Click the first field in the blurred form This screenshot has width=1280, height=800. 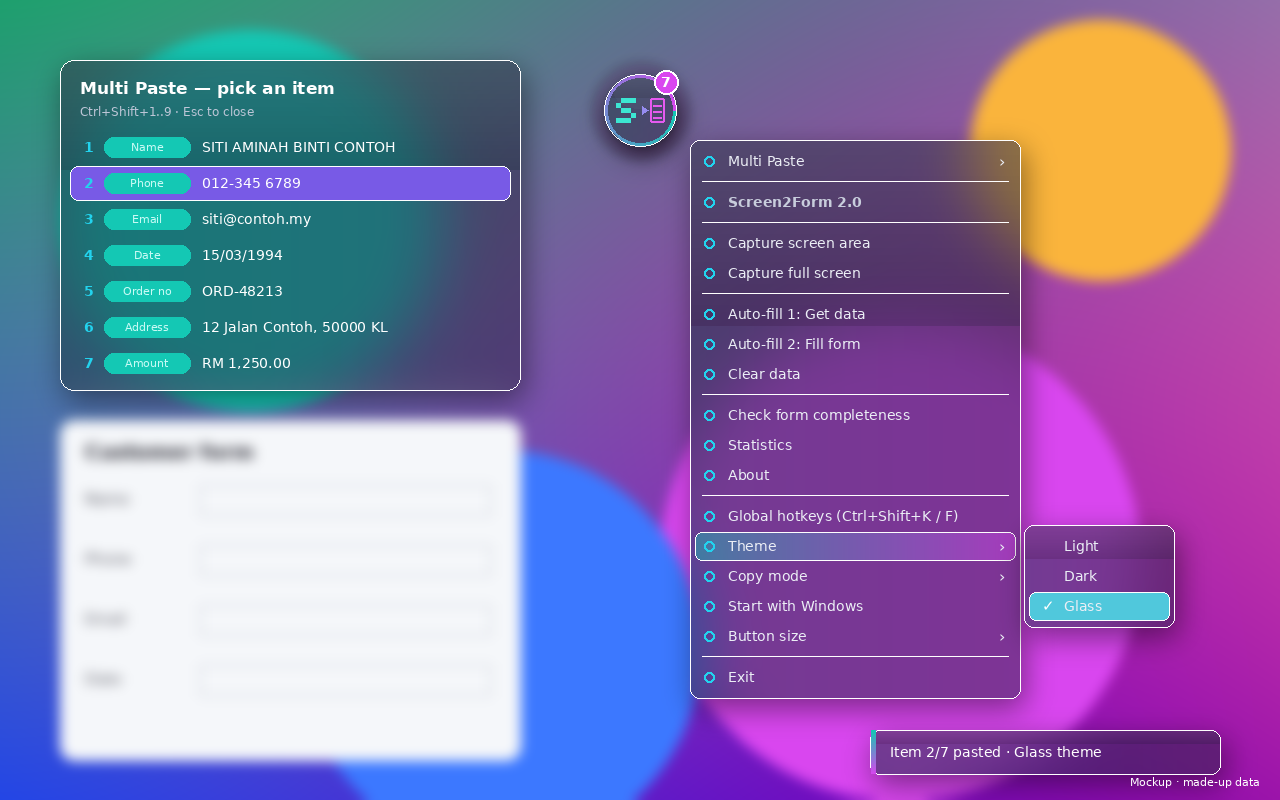[x=345, y=500]
